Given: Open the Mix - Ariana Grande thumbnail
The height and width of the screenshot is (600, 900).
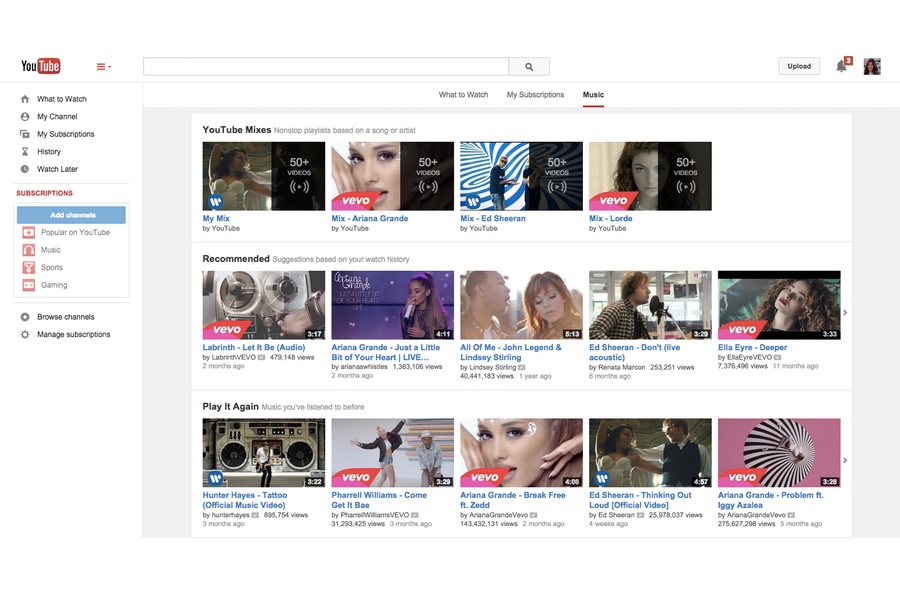Looking at the screenshot, I should [x=393, y=176].
